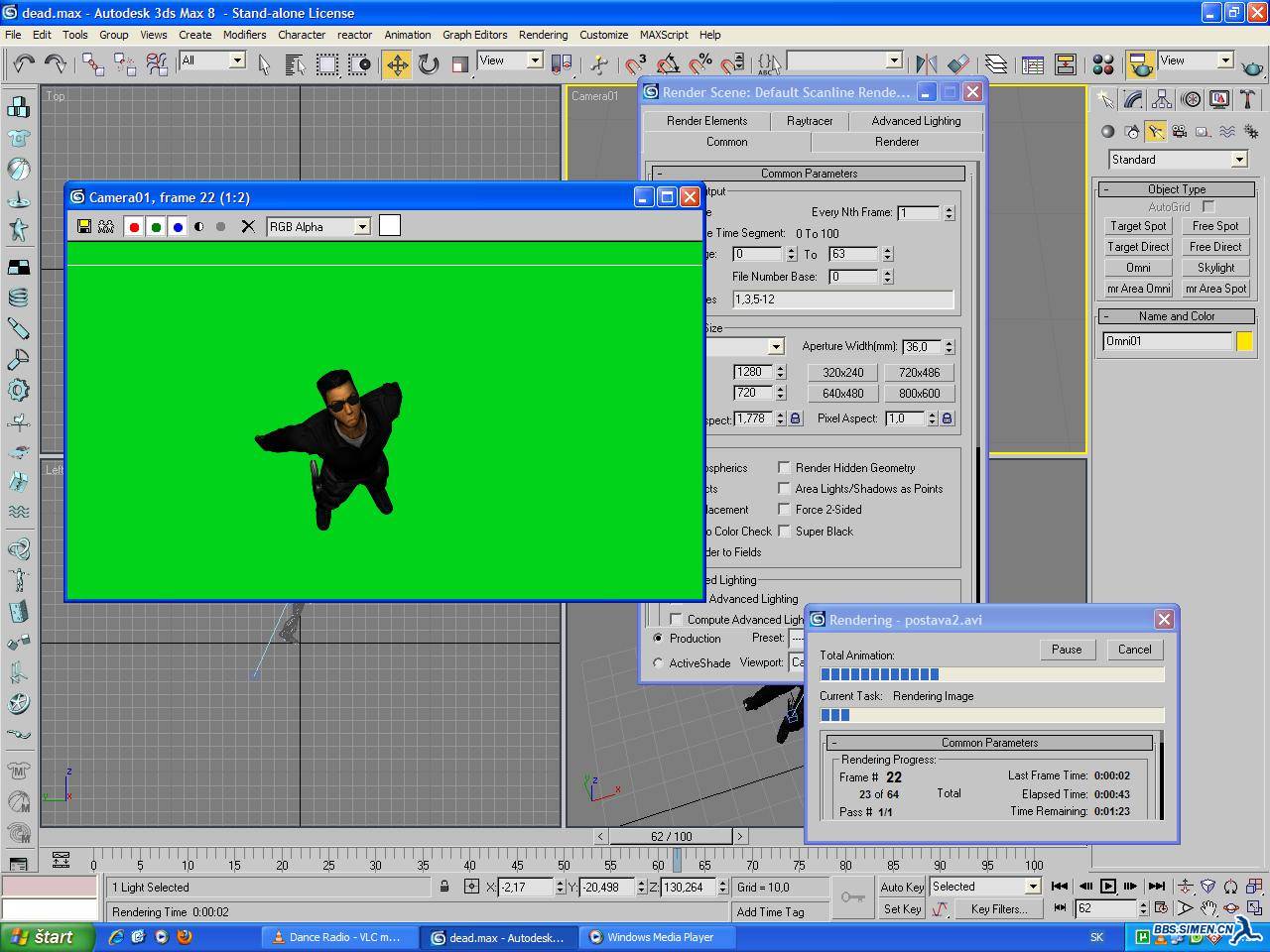
Task: Switch to the Modify command panel tab
Action: 1133,99
